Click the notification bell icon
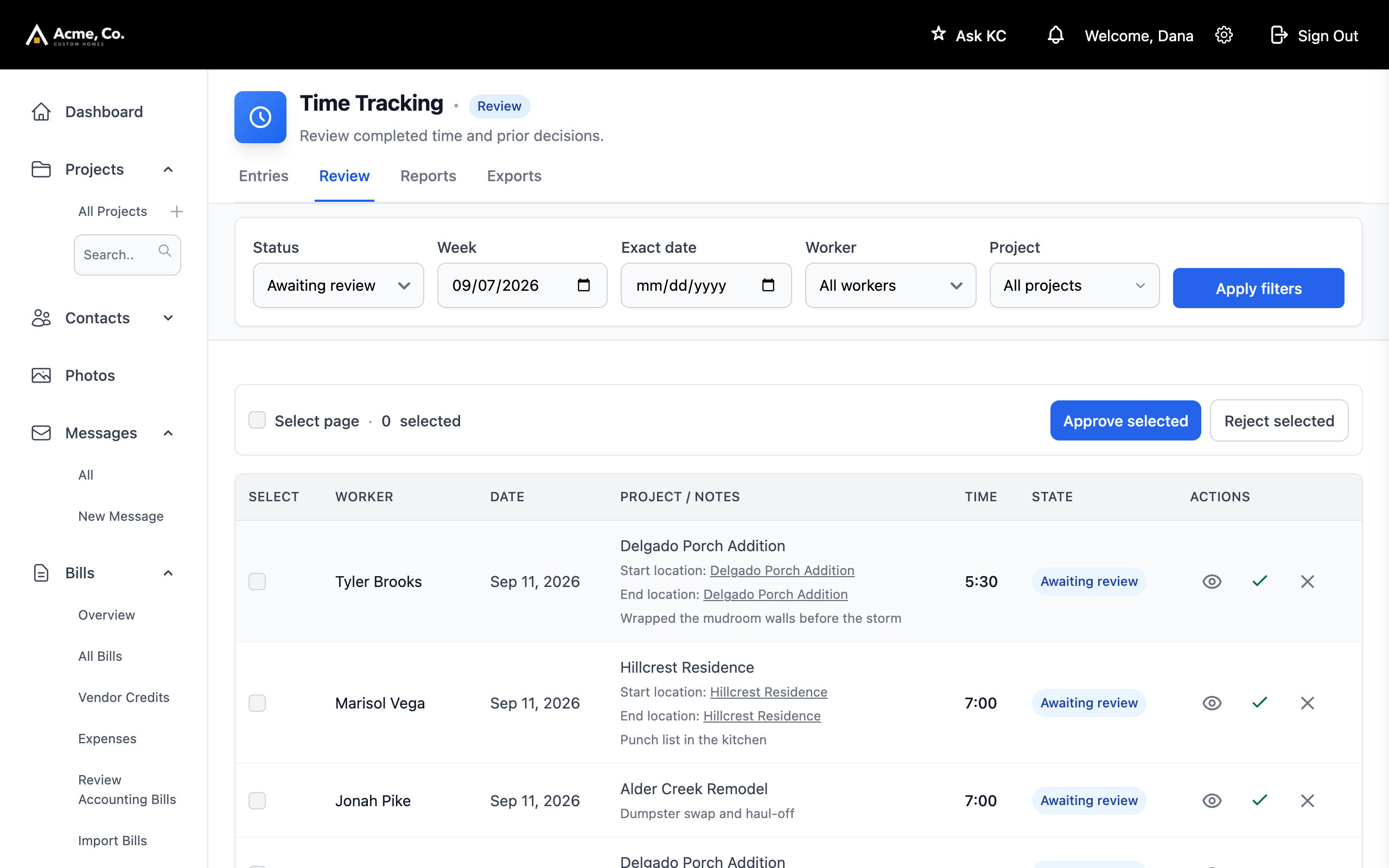 (x=1055, y=35)
